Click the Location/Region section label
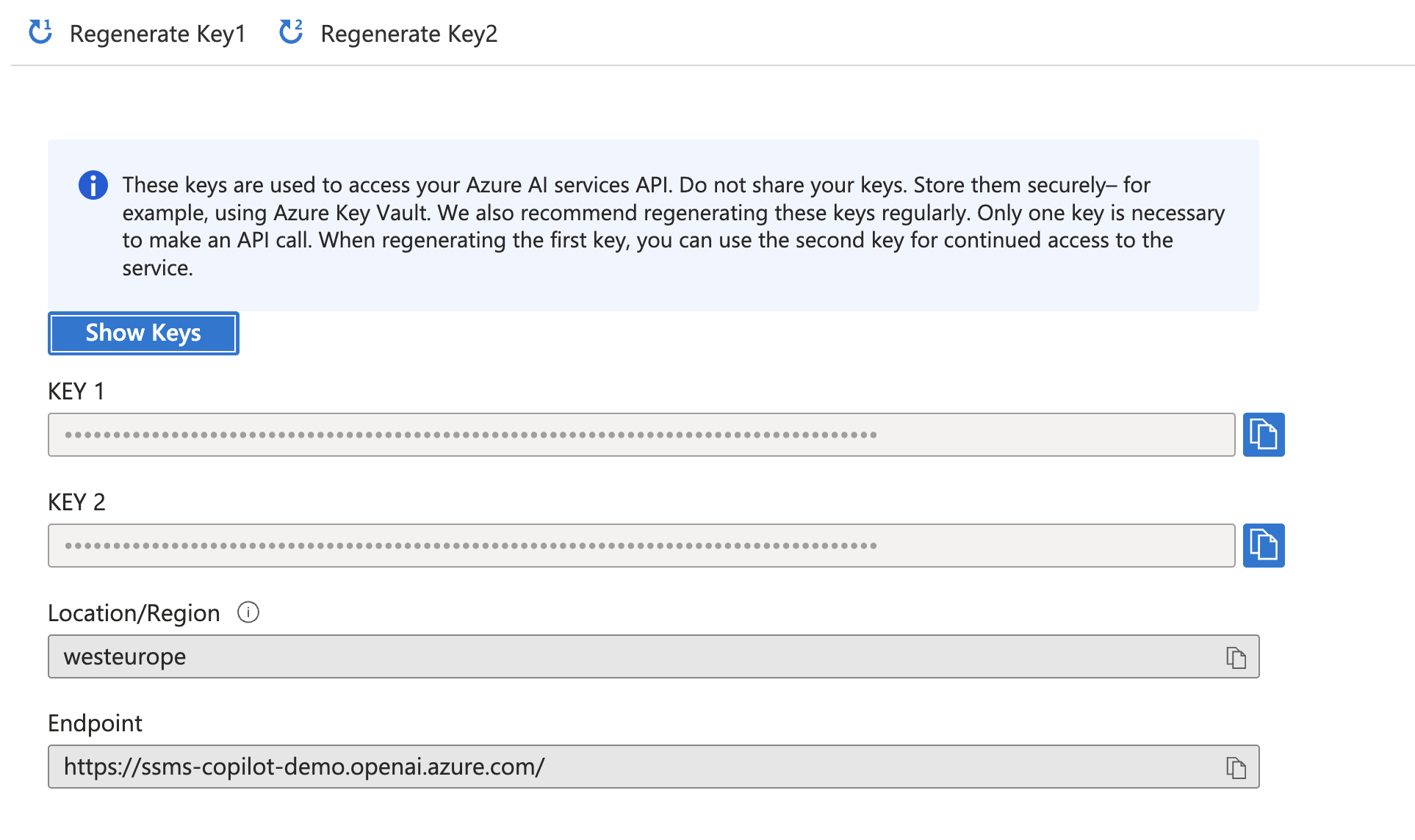 [x=133, y=612]
